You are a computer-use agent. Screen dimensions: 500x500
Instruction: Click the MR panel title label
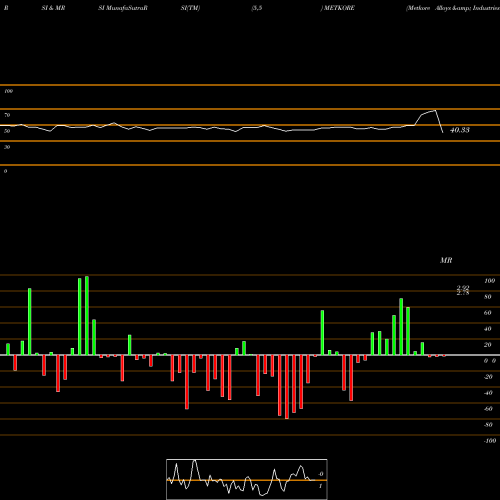(446, 260)
